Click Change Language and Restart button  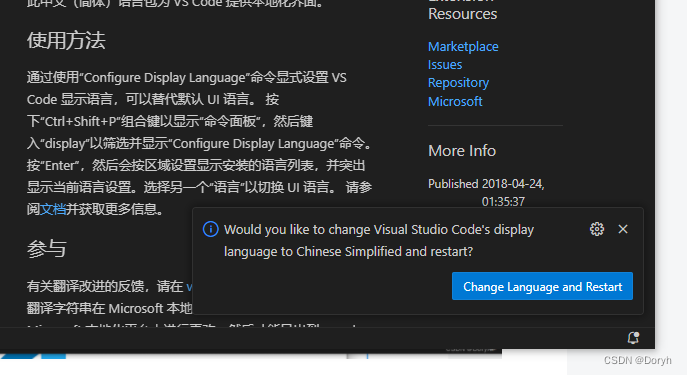[x=542, y=286]
